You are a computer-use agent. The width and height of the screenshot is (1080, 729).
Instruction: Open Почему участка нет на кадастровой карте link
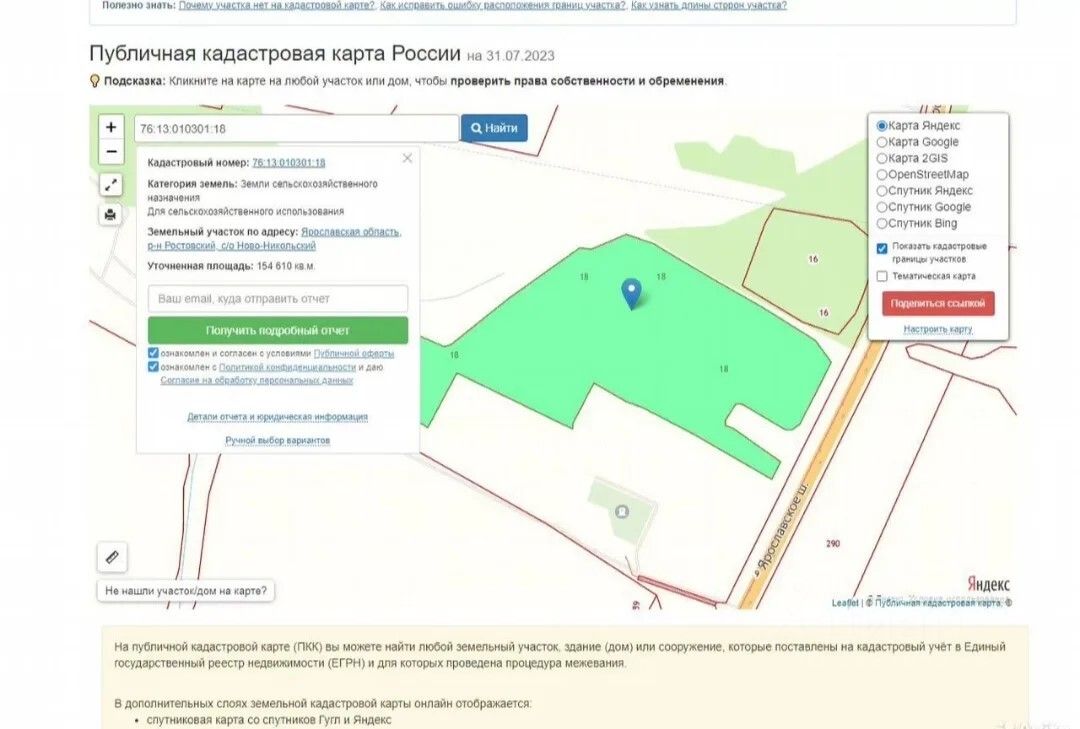[276, 5]
